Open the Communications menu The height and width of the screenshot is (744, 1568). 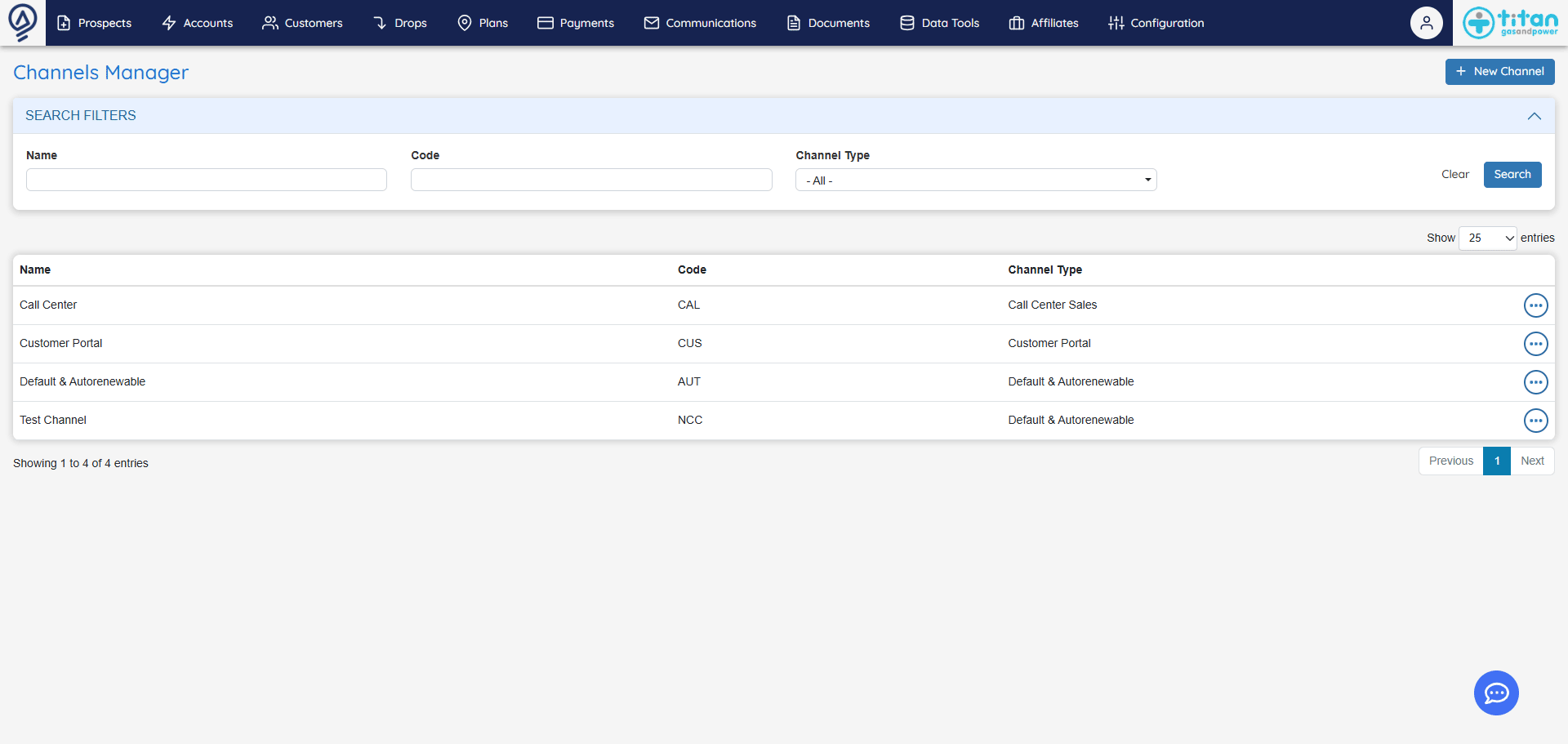point(700,23)
